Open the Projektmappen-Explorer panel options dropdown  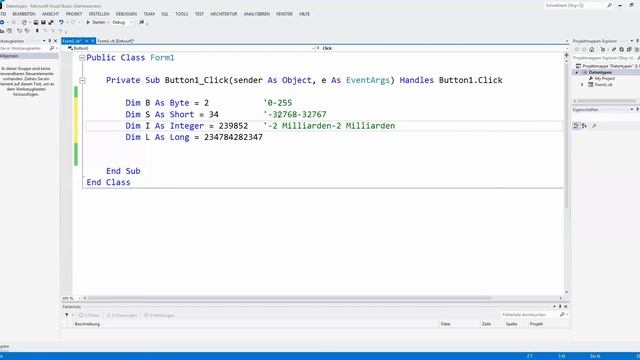tap(632, 41)
